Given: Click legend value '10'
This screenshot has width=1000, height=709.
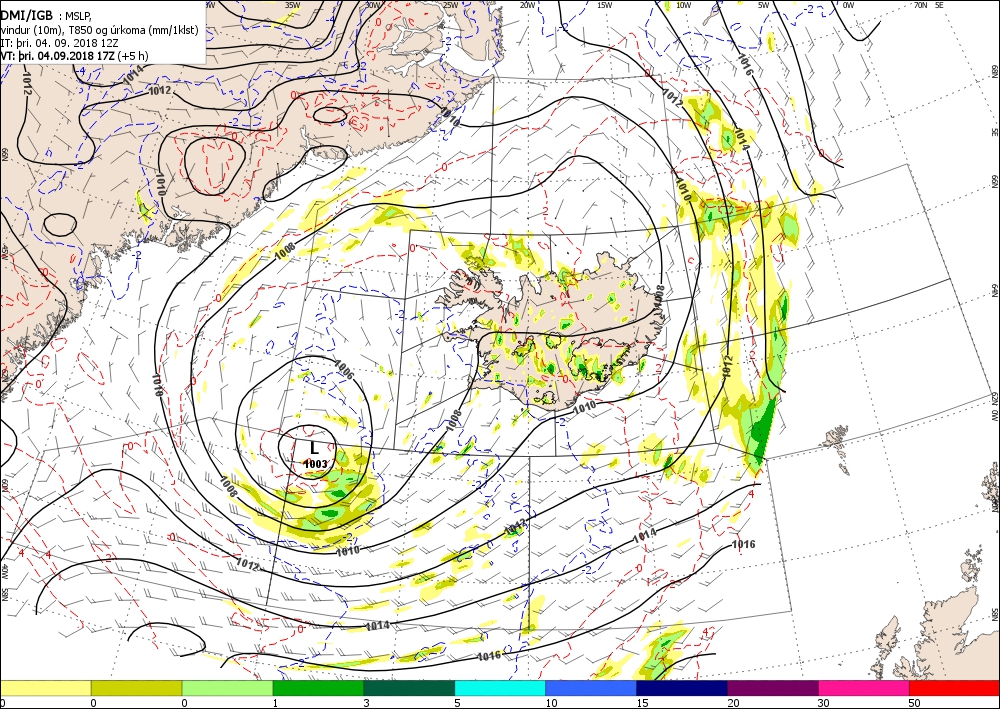Looking at the screenshot, I should [550, 703].
